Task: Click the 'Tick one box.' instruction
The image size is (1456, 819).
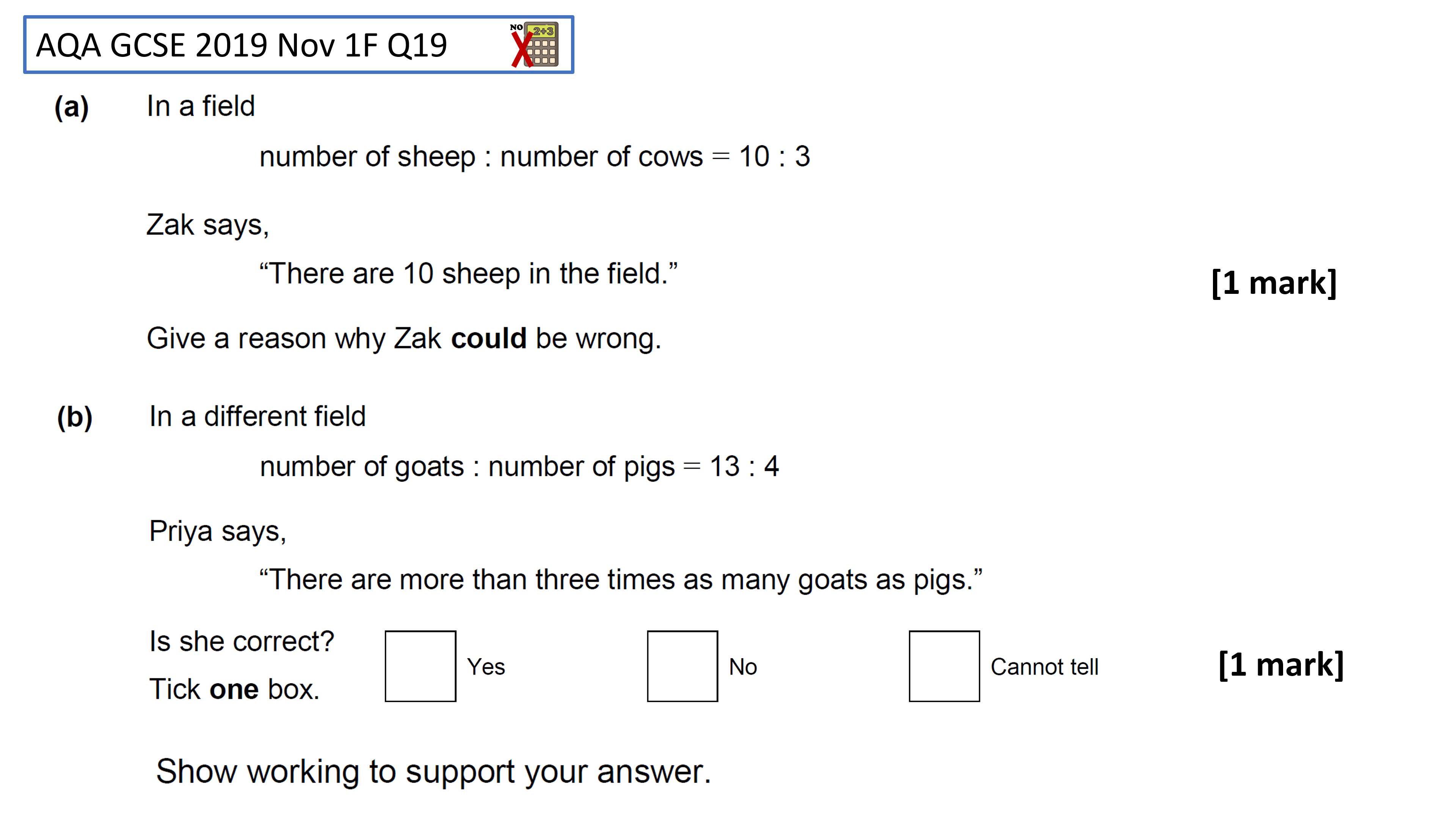Action: [x=234, y=690]
